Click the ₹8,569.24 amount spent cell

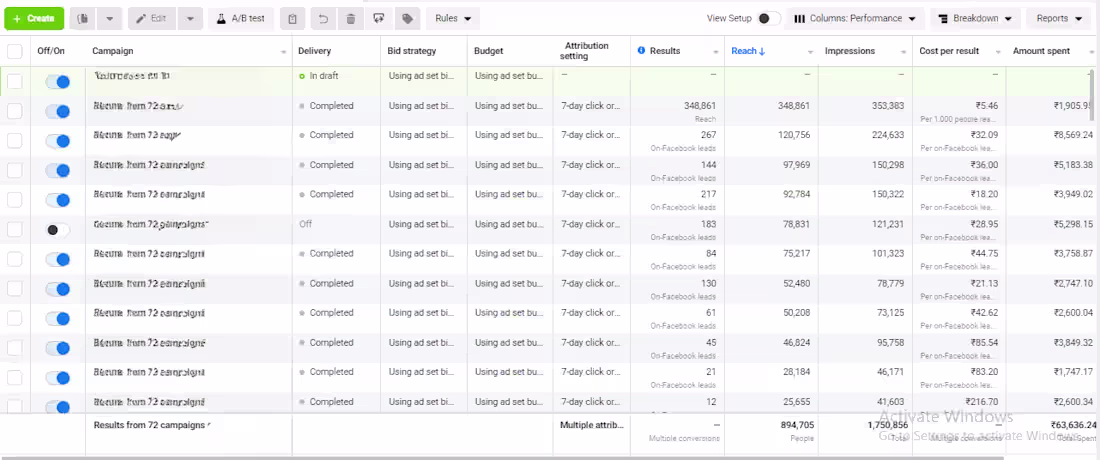coord(1073,135)
